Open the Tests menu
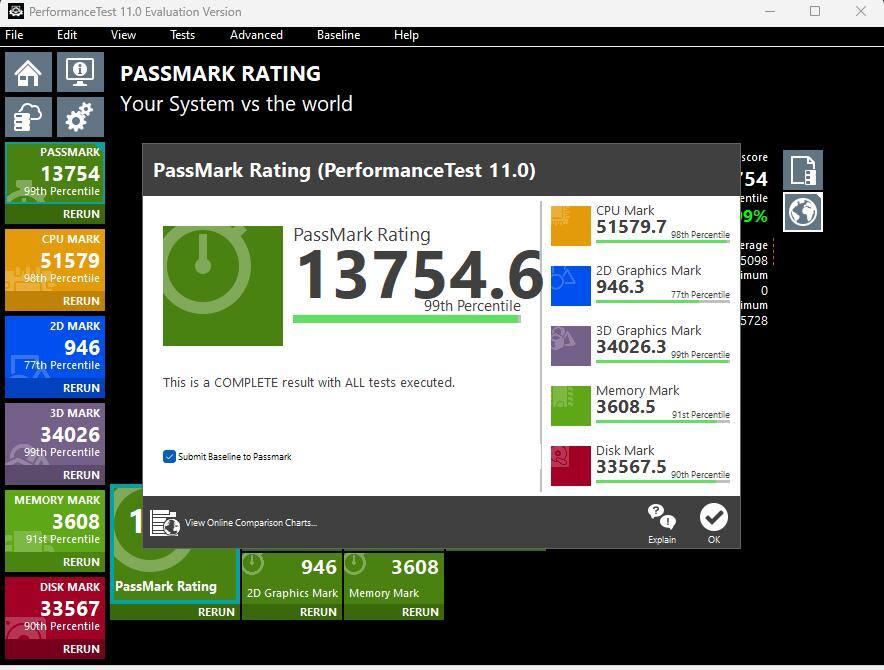Image resolution: width=884 pixels, height=670 pixels. [x=182, y=34]
